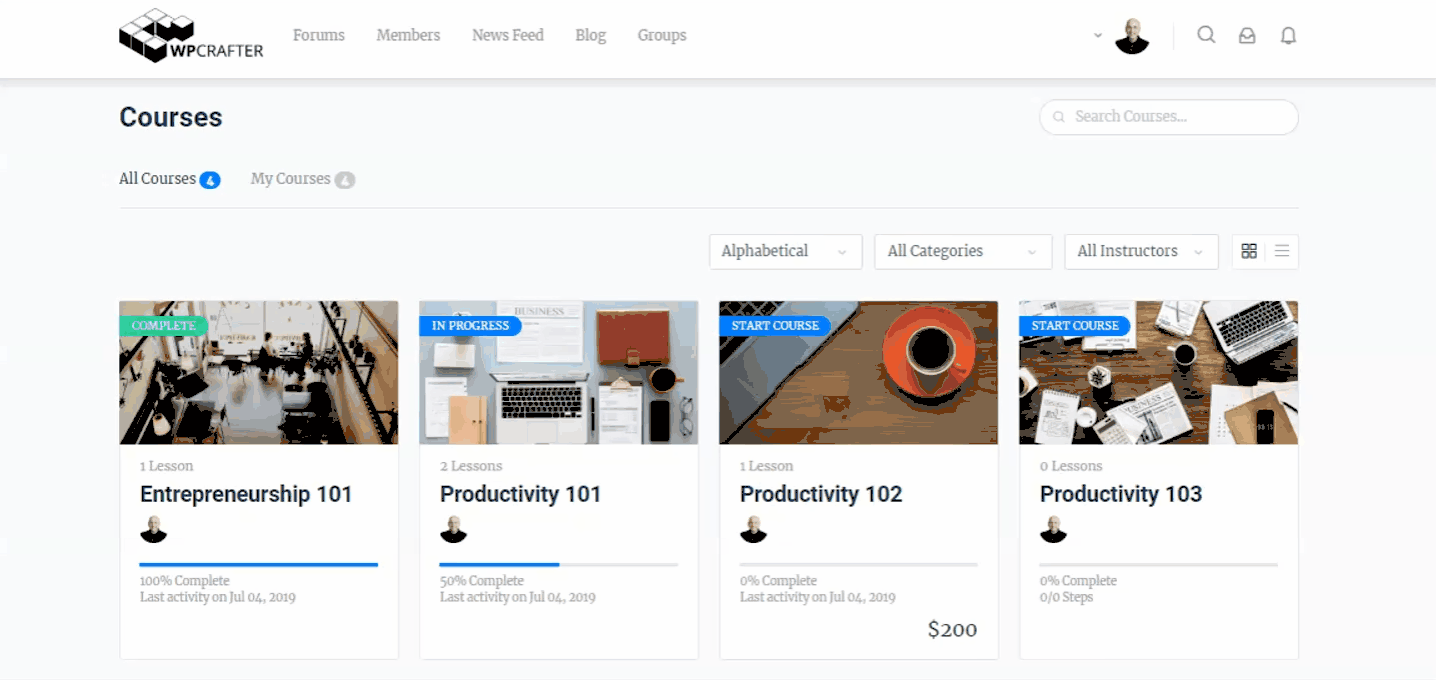Click the '0/0 Steps' text
The image size is (1436, 680).
1066,598
